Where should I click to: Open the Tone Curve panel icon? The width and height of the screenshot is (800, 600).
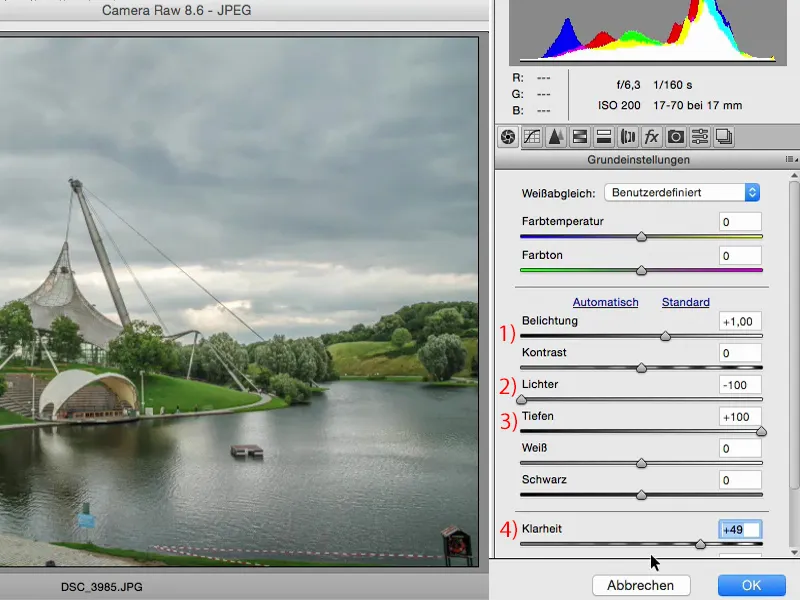click(532, 137)
